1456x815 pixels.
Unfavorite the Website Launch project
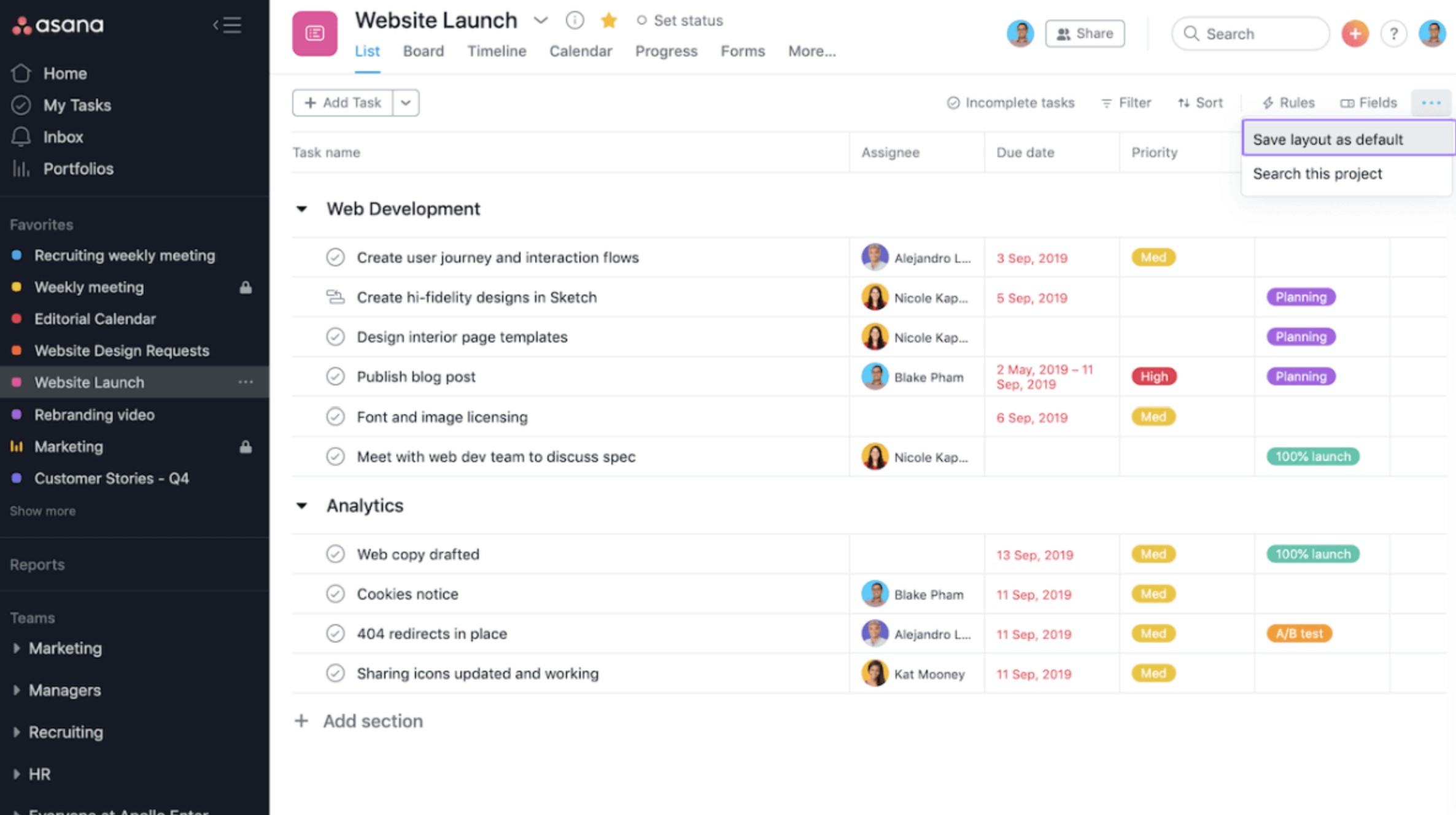tap(608, 20)
